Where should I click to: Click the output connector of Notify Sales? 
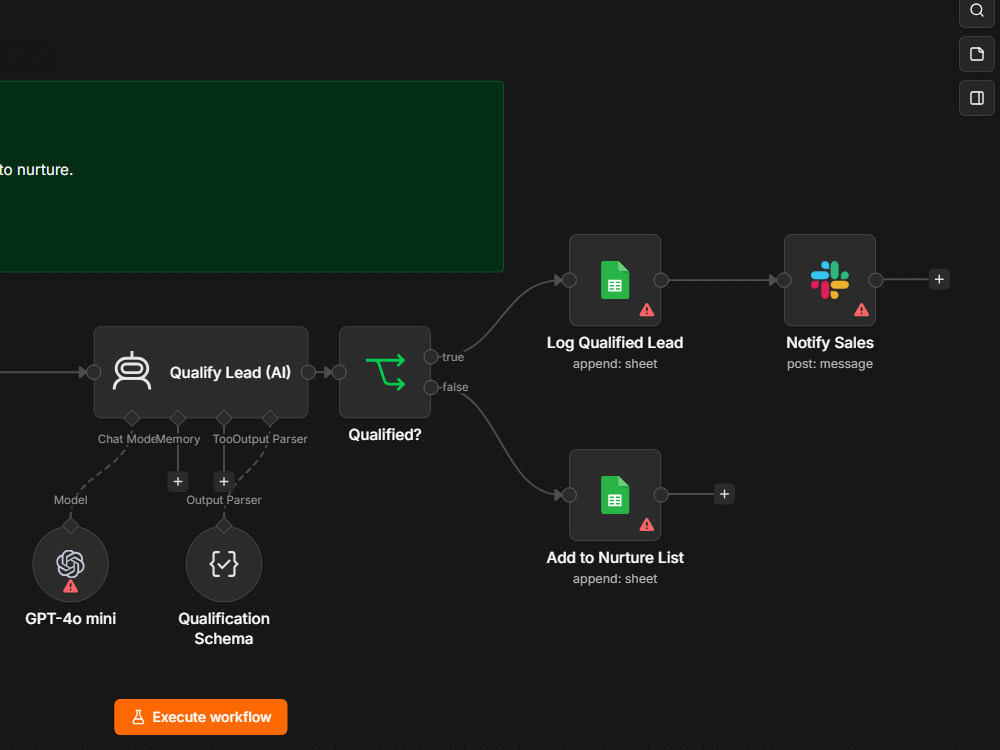(876, 280)
